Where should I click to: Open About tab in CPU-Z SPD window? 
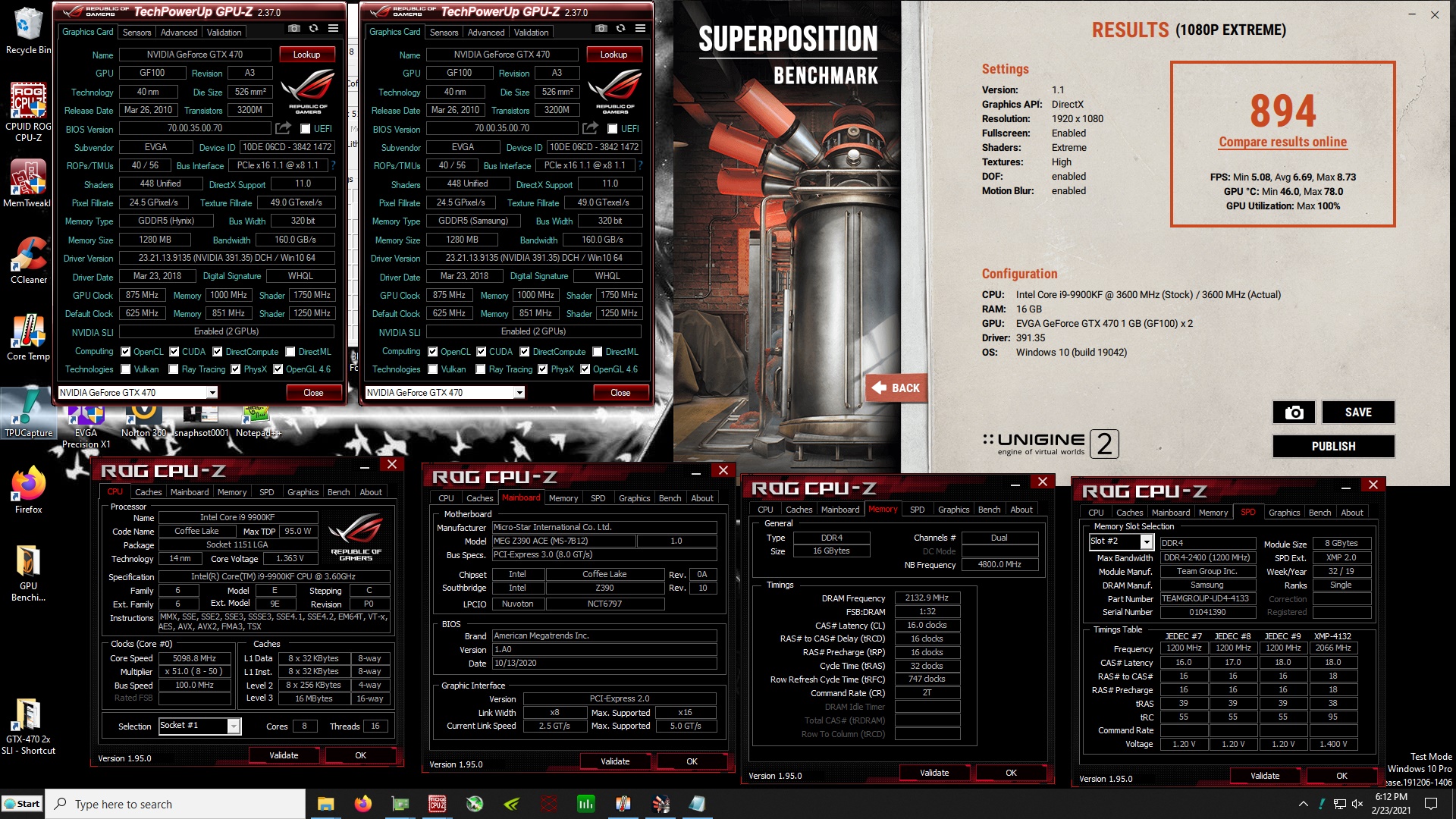tap(1351, 513)
